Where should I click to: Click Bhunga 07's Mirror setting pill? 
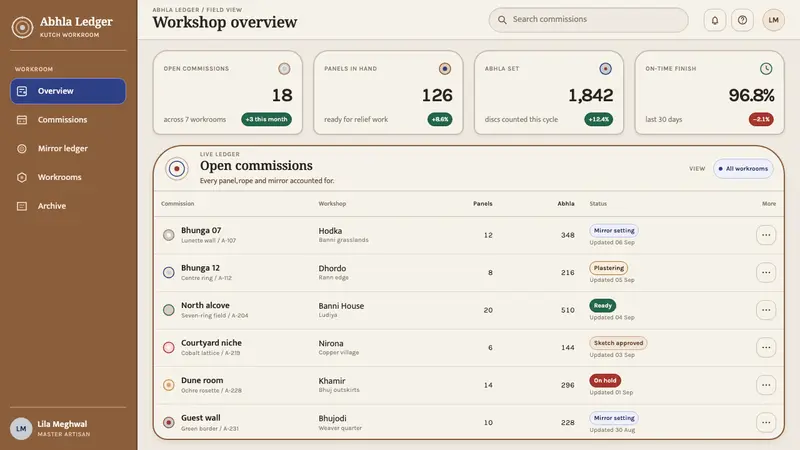click(x=614, y=231)
